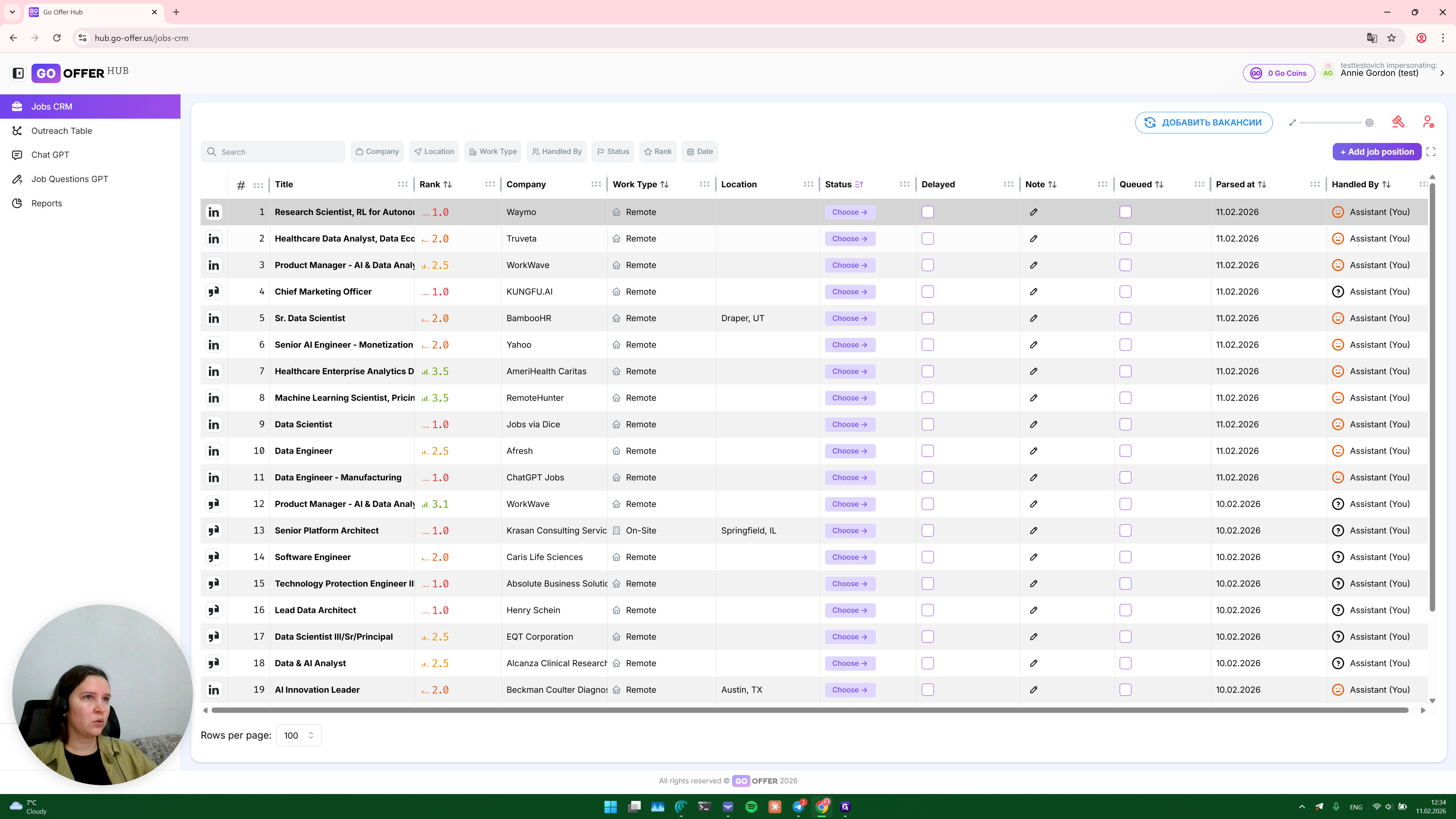This screenshot has width=1456, height=819.
Task: Click the Add job position button
Action: coord(1376,152)
